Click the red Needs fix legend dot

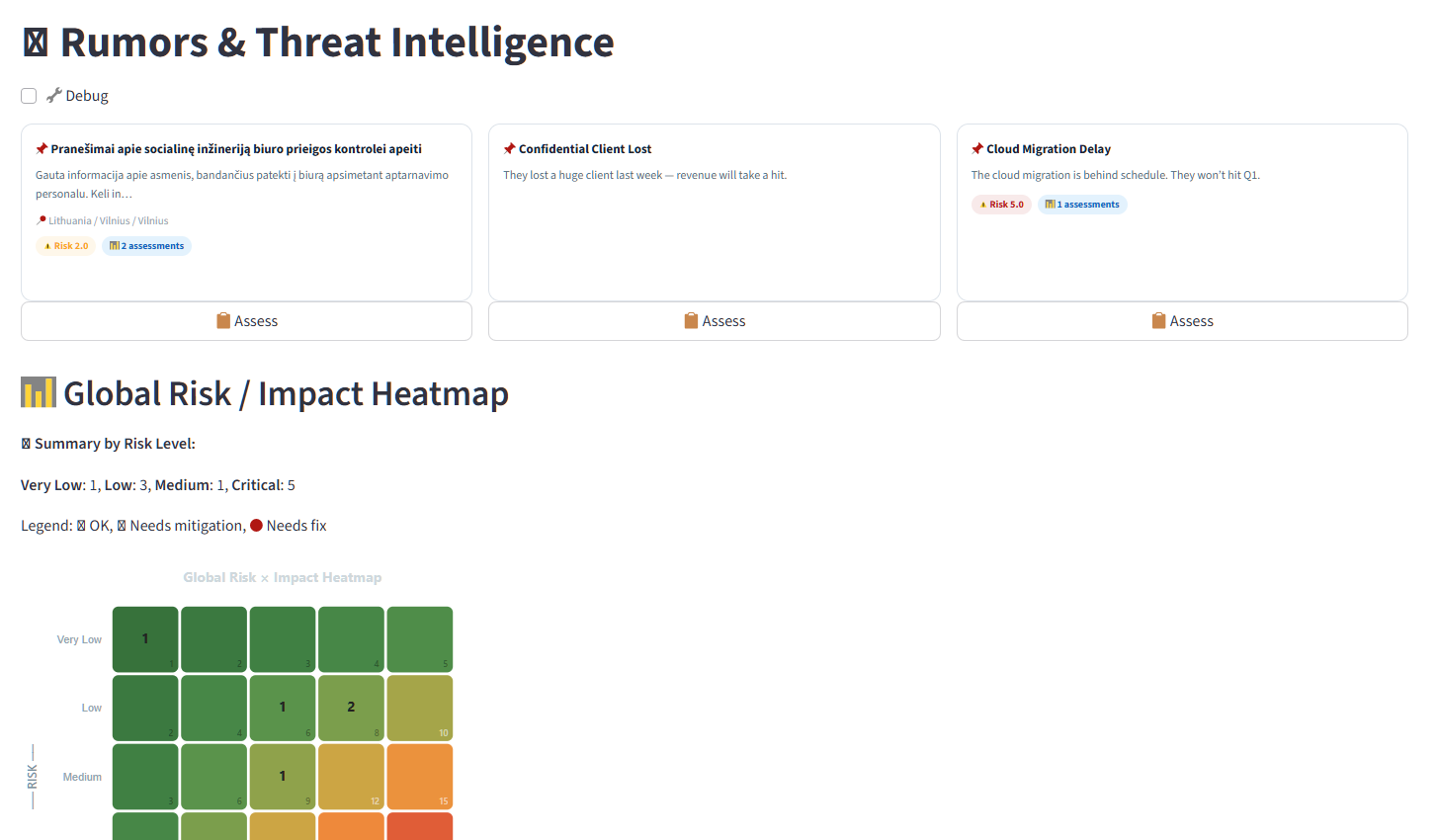(256, 526)
